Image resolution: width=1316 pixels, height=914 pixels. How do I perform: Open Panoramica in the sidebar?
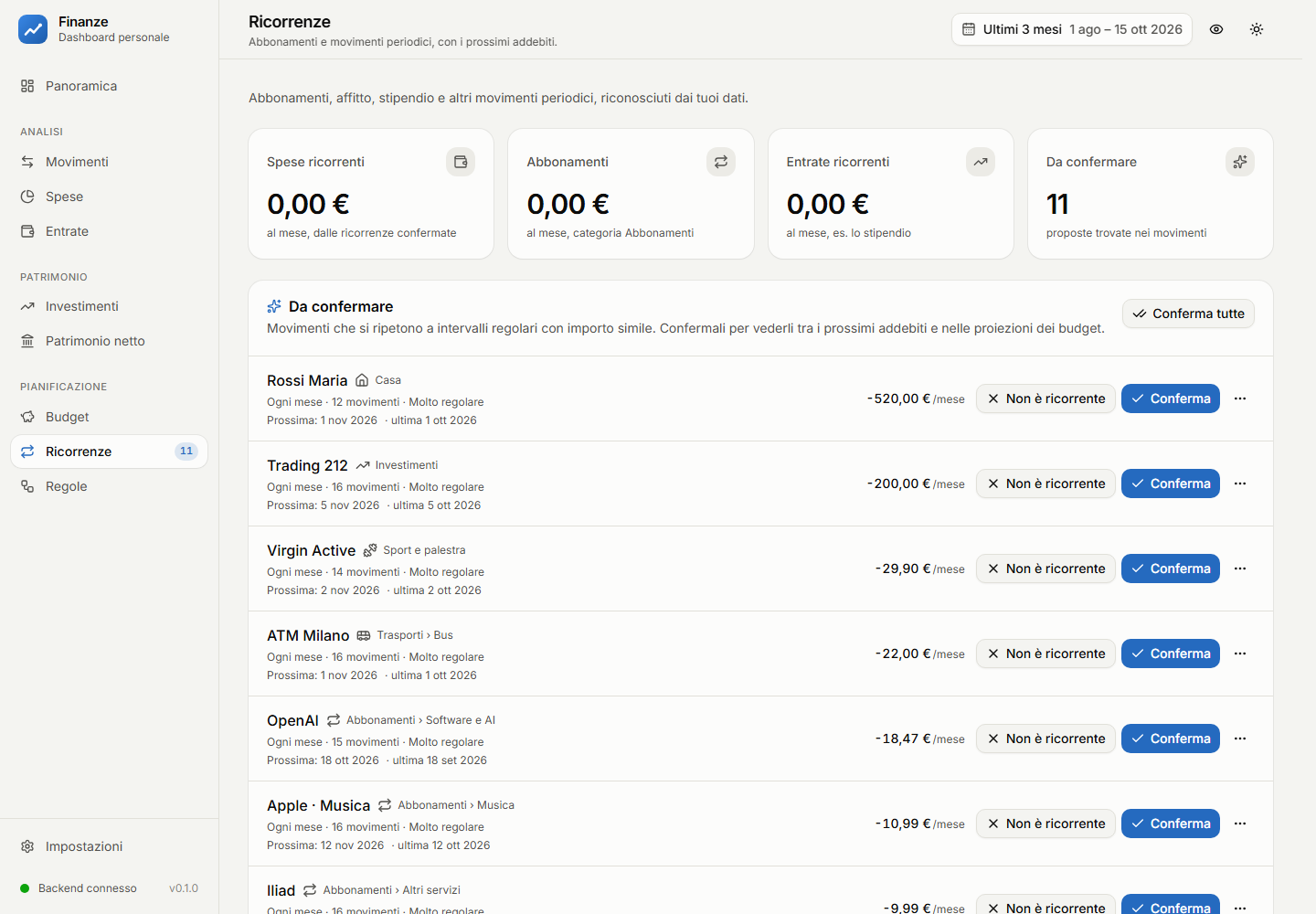[109, 86]
